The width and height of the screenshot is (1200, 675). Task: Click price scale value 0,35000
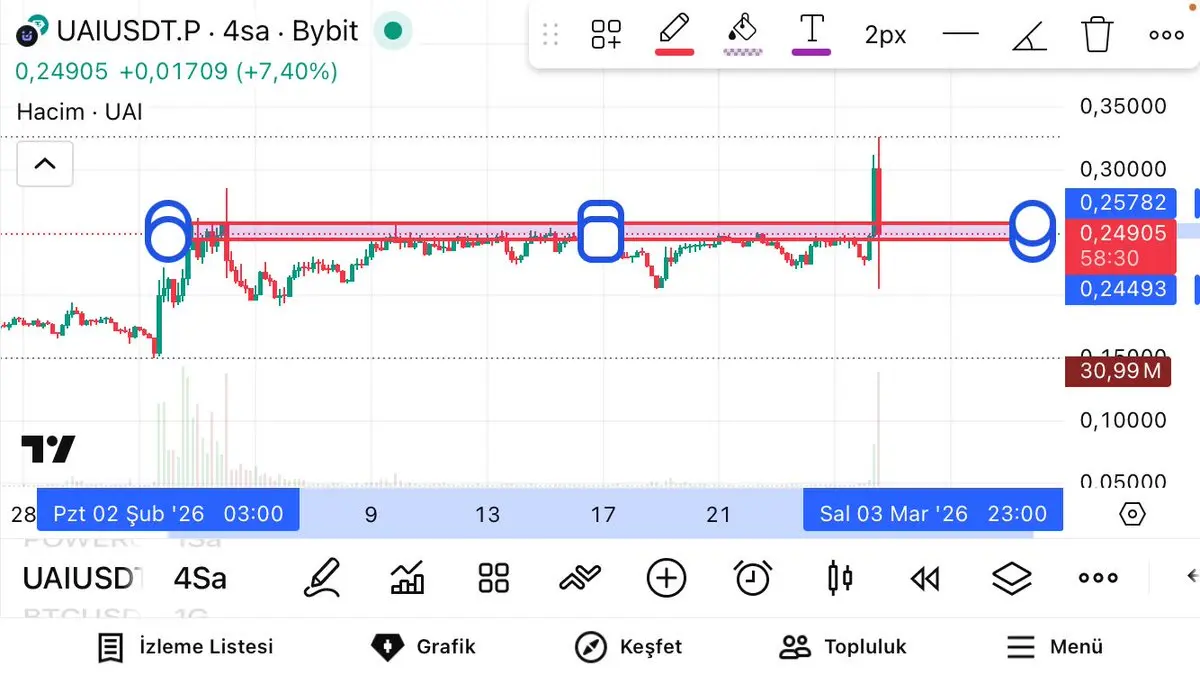click(1123, 106)
